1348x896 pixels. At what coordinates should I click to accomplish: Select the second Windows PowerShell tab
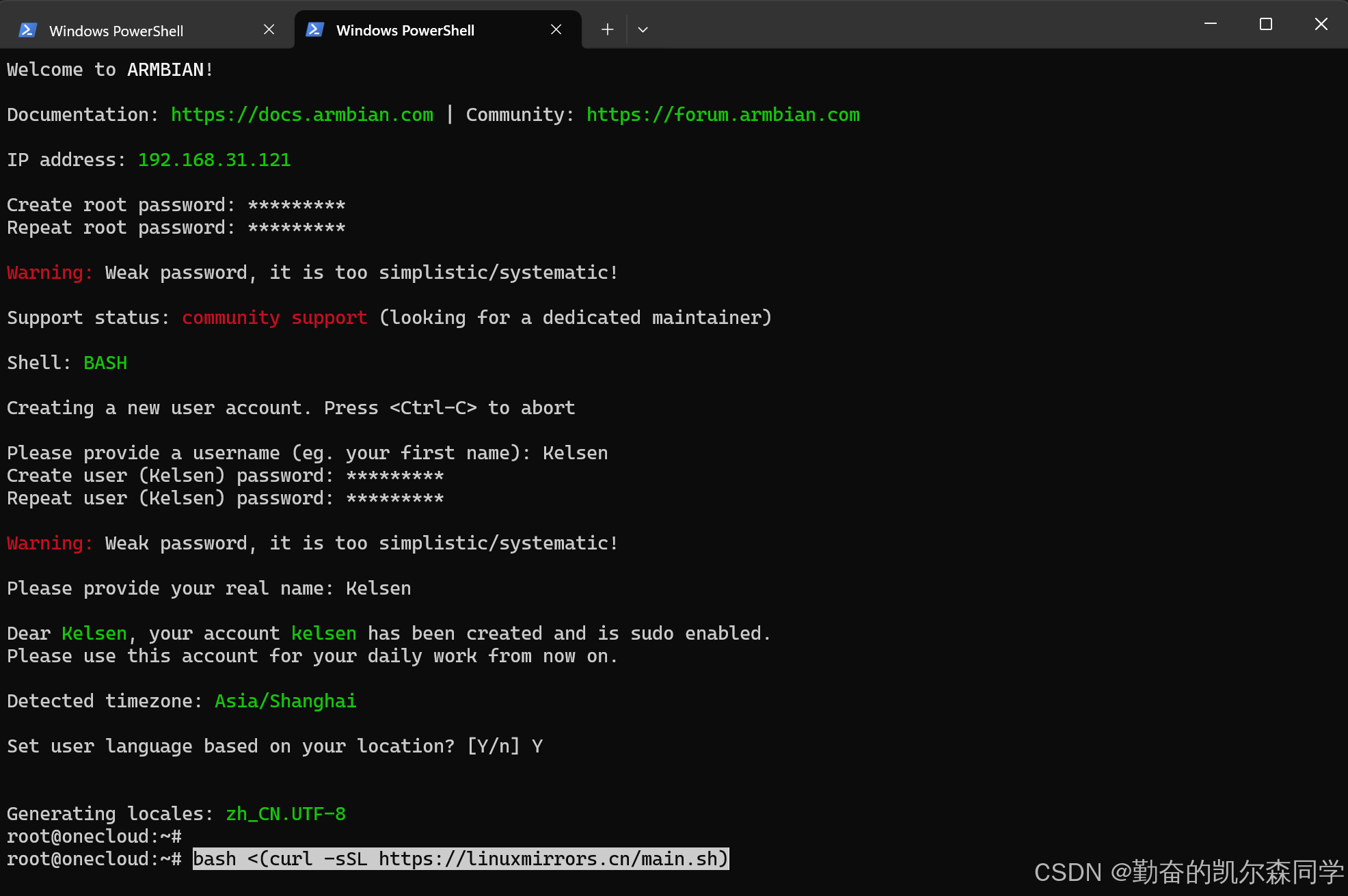click(x=405, y=30)
